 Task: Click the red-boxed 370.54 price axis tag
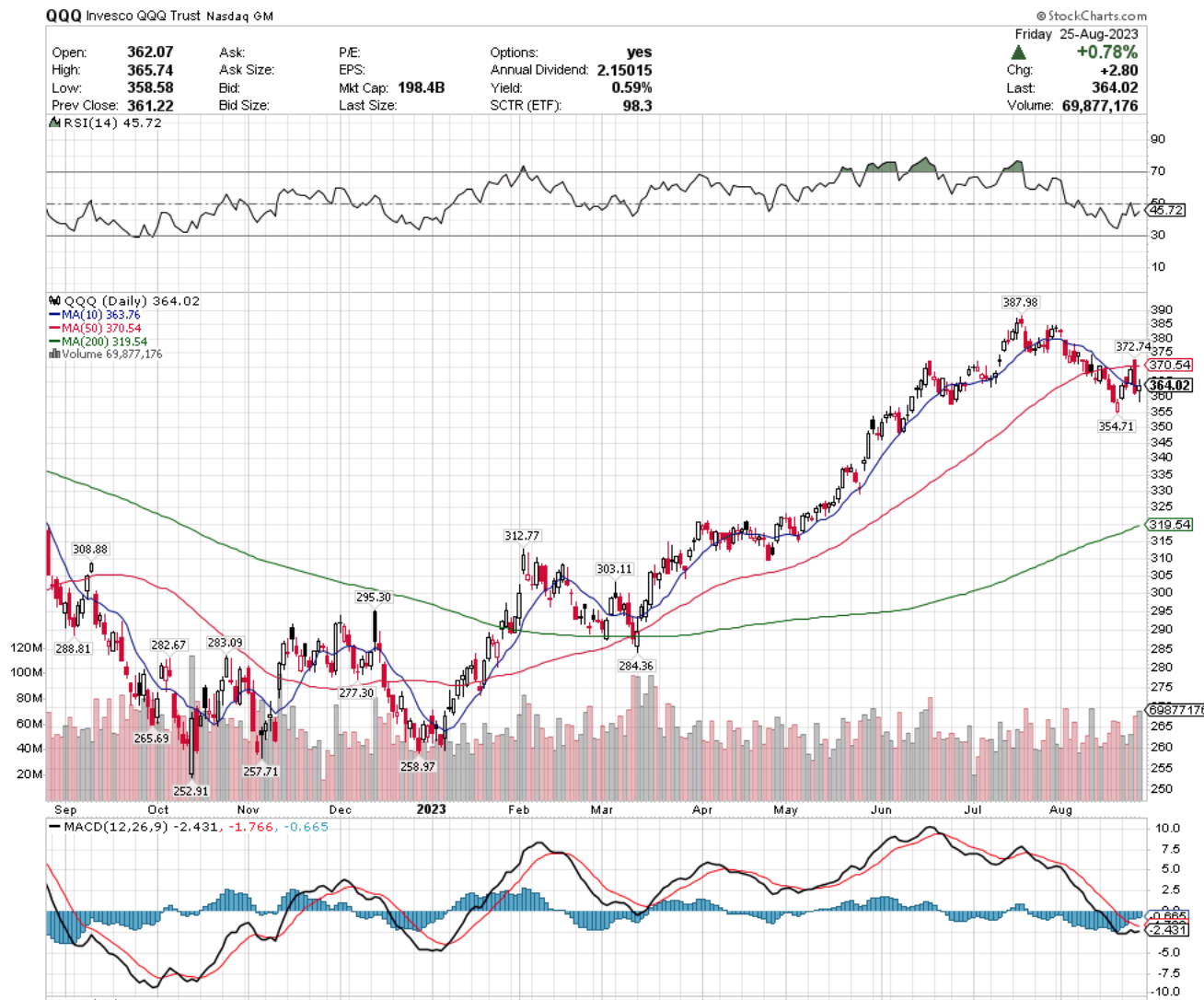(1169, 366)
